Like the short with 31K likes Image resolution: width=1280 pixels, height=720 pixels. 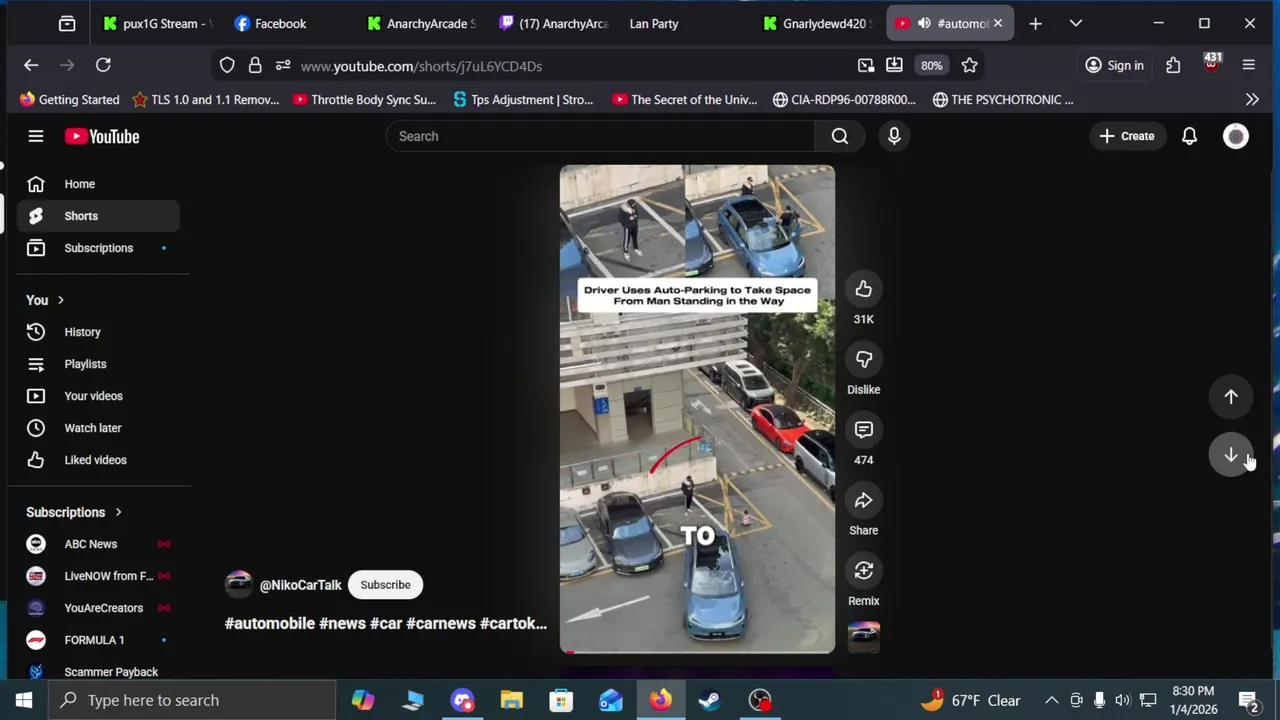(x=863, y=290)
